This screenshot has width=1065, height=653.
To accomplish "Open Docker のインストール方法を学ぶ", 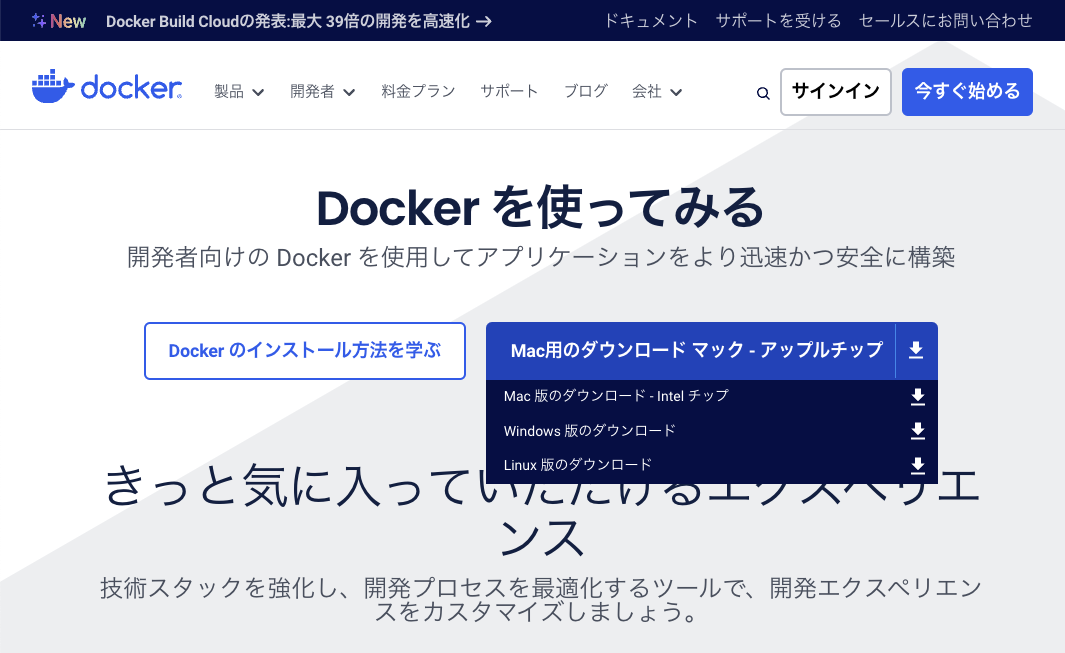I will point(305,351).
